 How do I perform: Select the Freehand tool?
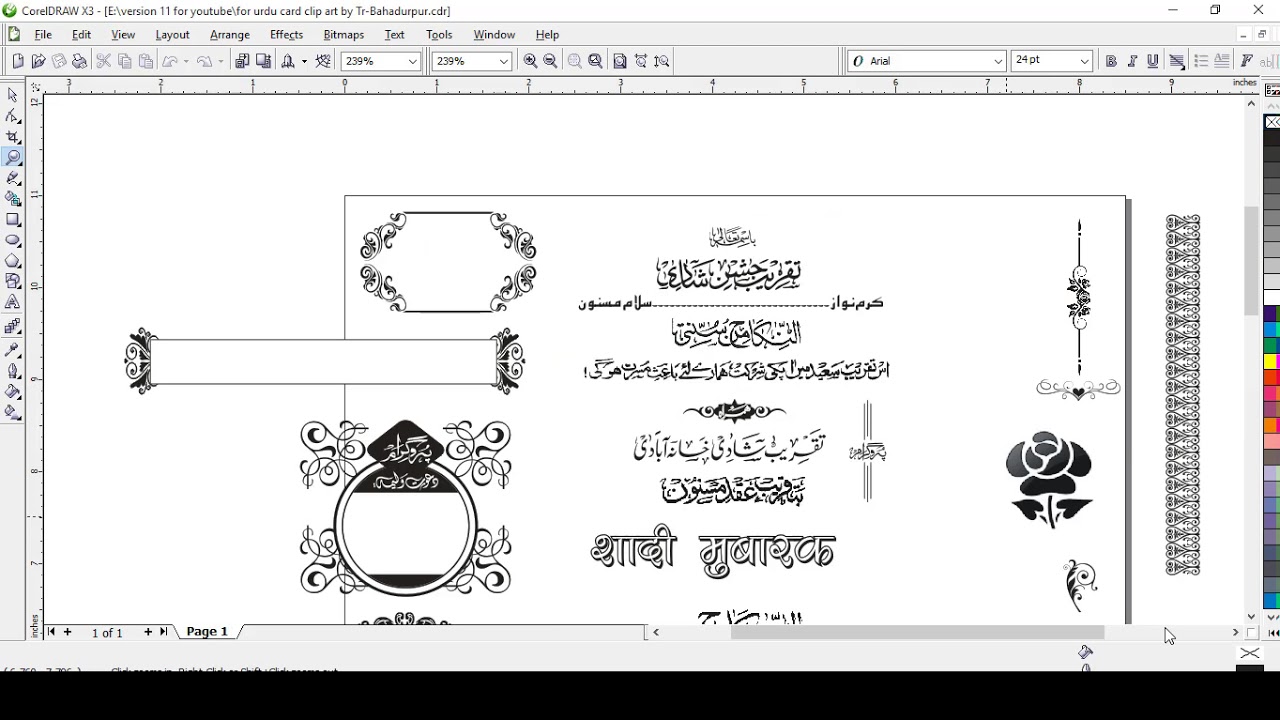point(13,178)
